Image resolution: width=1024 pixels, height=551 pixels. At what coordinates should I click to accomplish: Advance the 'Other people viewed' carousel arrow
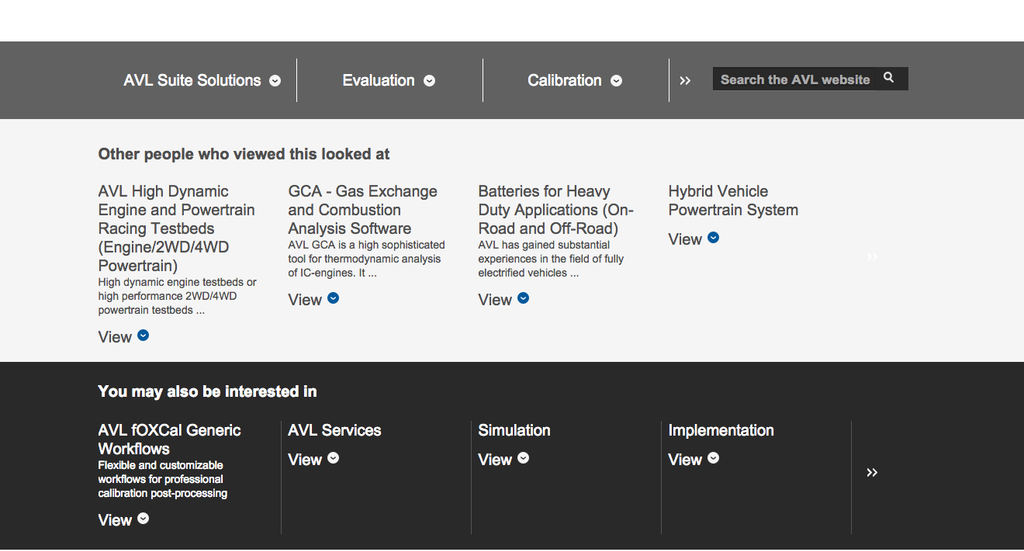(x=872, y=257)
